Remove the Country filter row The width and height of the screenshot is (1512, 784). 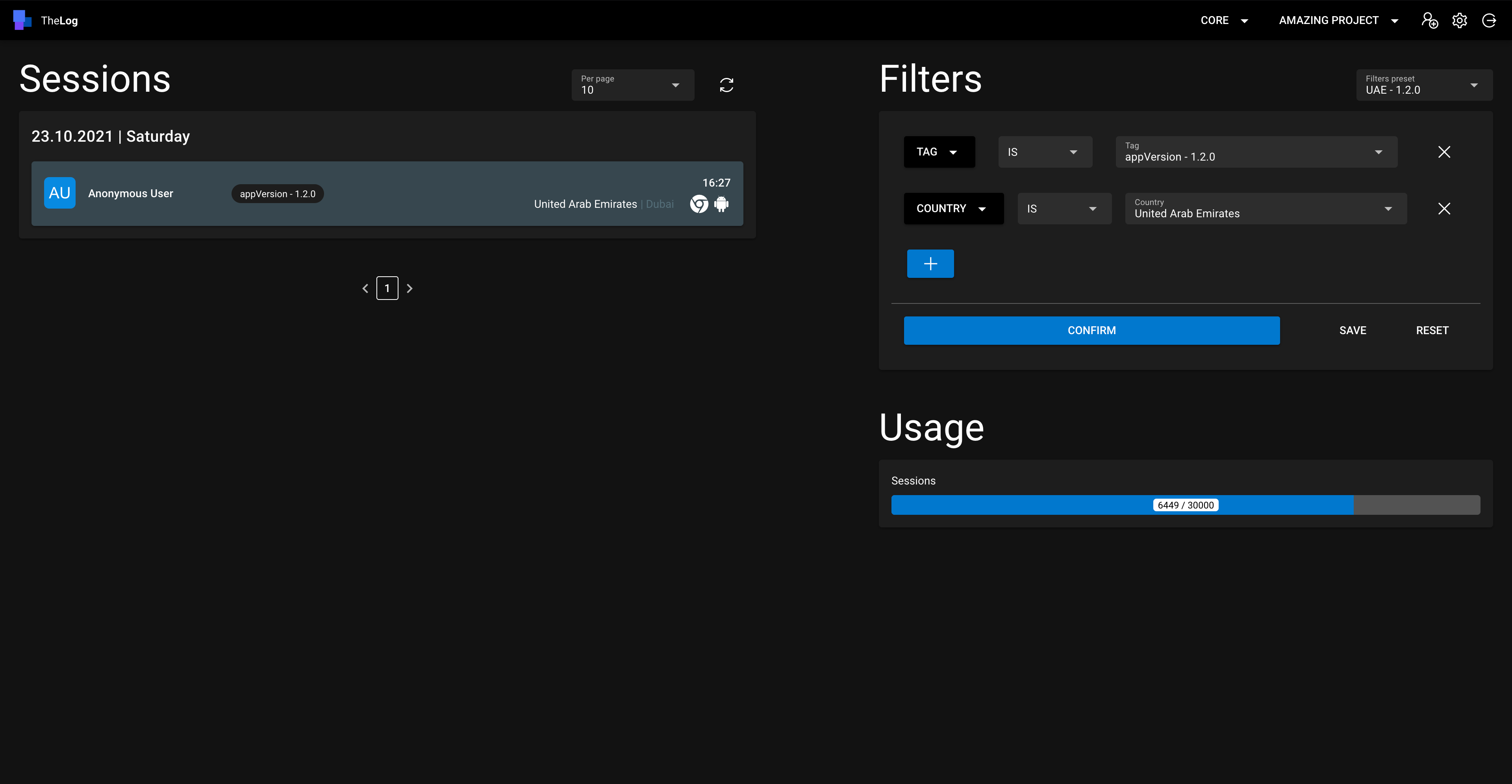coord(1444,209)
